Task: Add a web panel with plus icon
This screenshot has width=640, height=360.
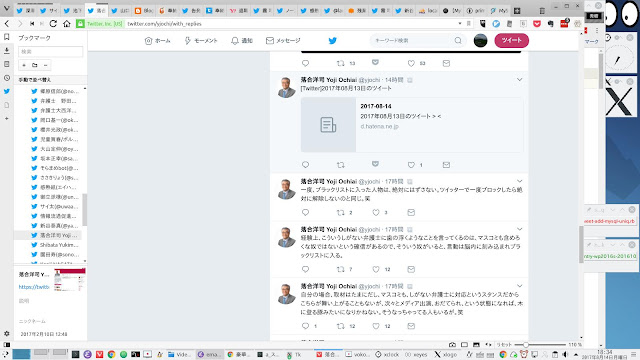Action: (x=7, y=118)
